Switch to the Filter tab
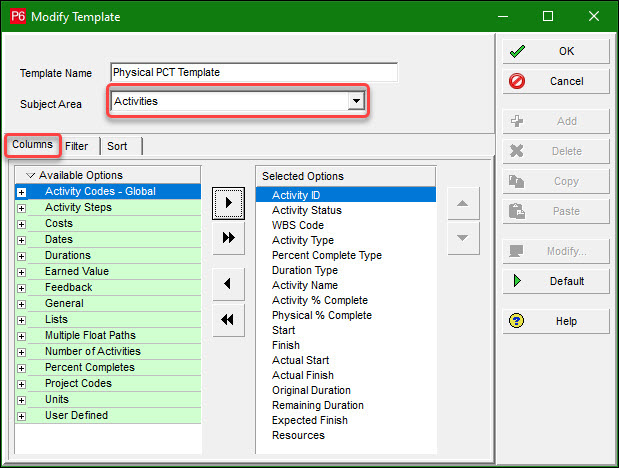Screen dimensions: 619x468 (x=77, y=146)
